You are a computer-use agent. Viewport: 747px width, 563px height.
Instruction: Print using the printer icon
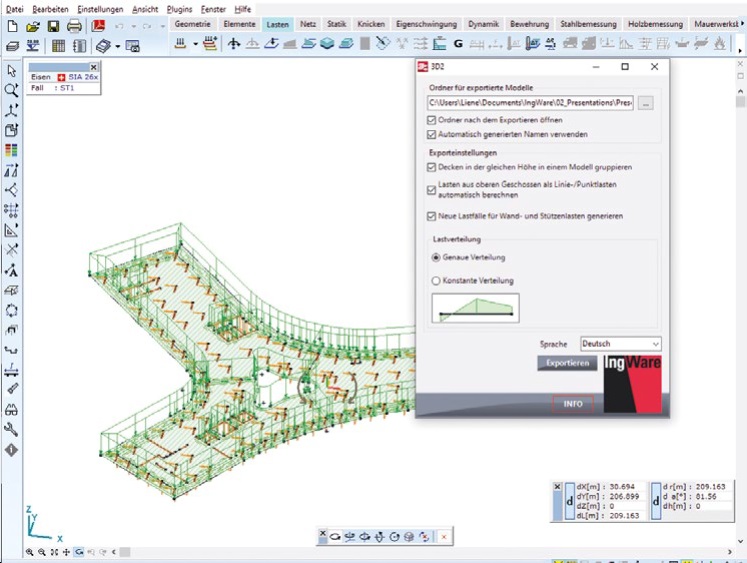point(74,26)
